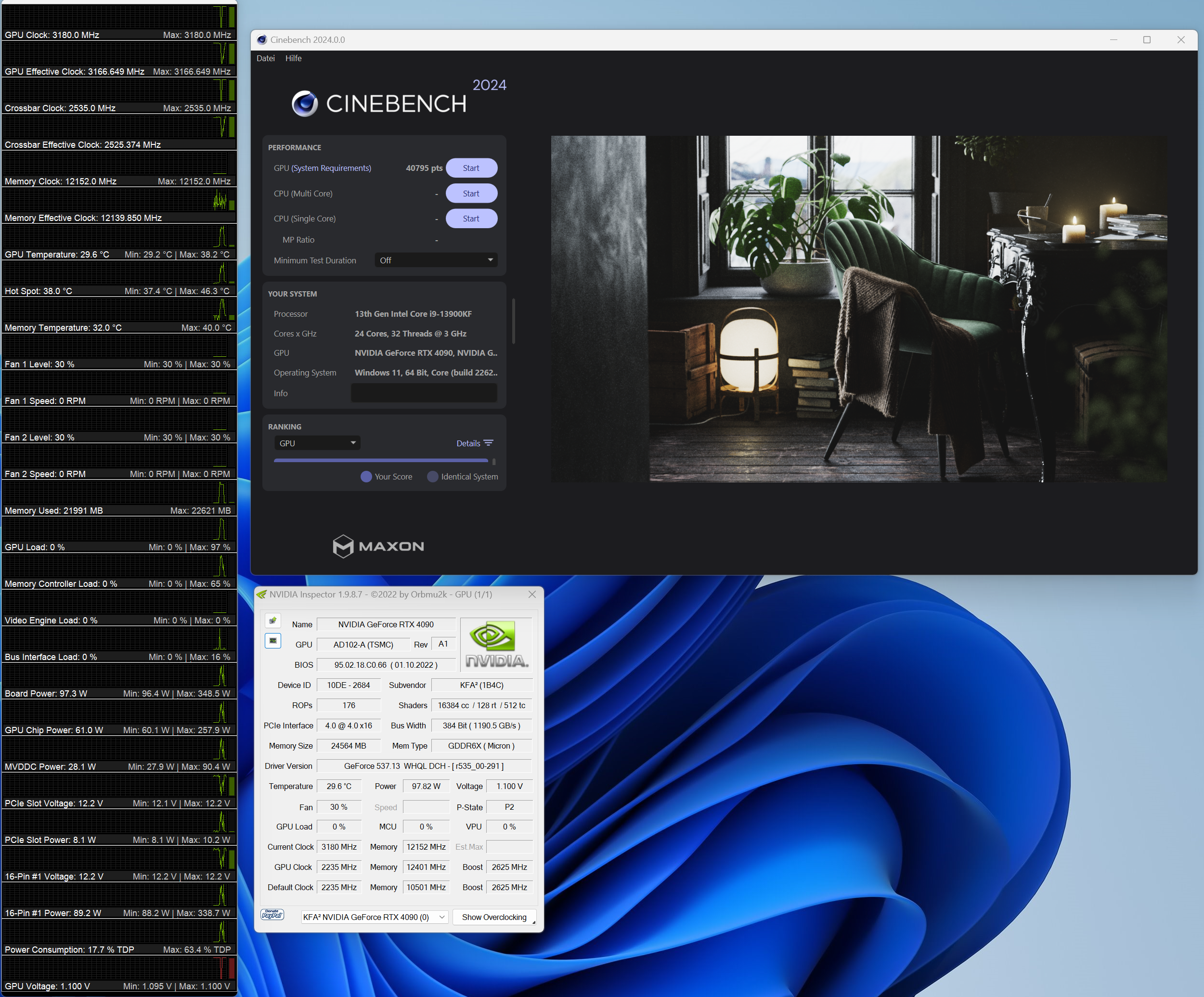Screen dimensions: 1204x997
Task: Open the Datei menu
Action: (x=265, y=58)
